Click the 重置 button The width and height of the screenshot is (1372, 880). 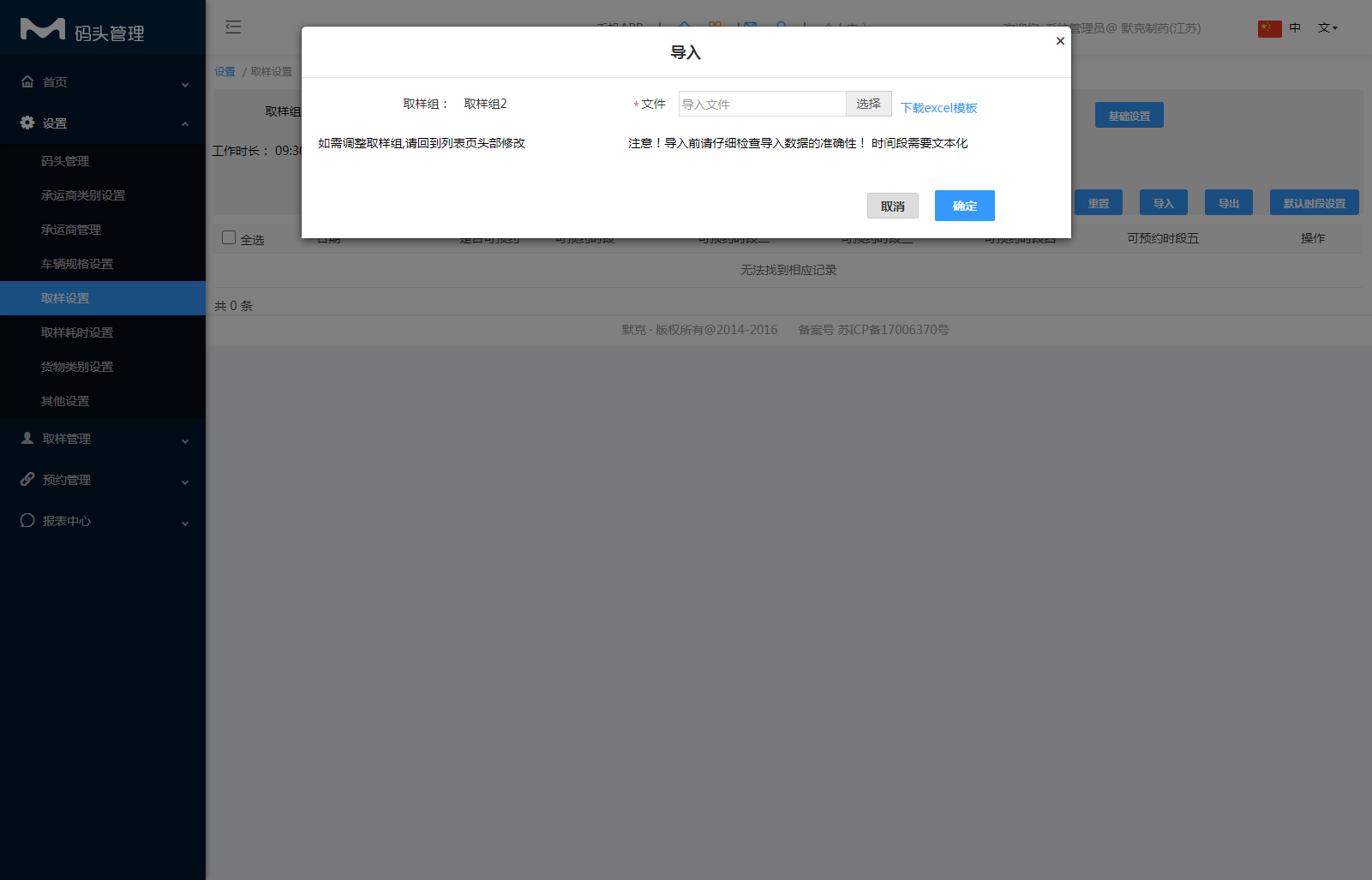click(1098, 203)
